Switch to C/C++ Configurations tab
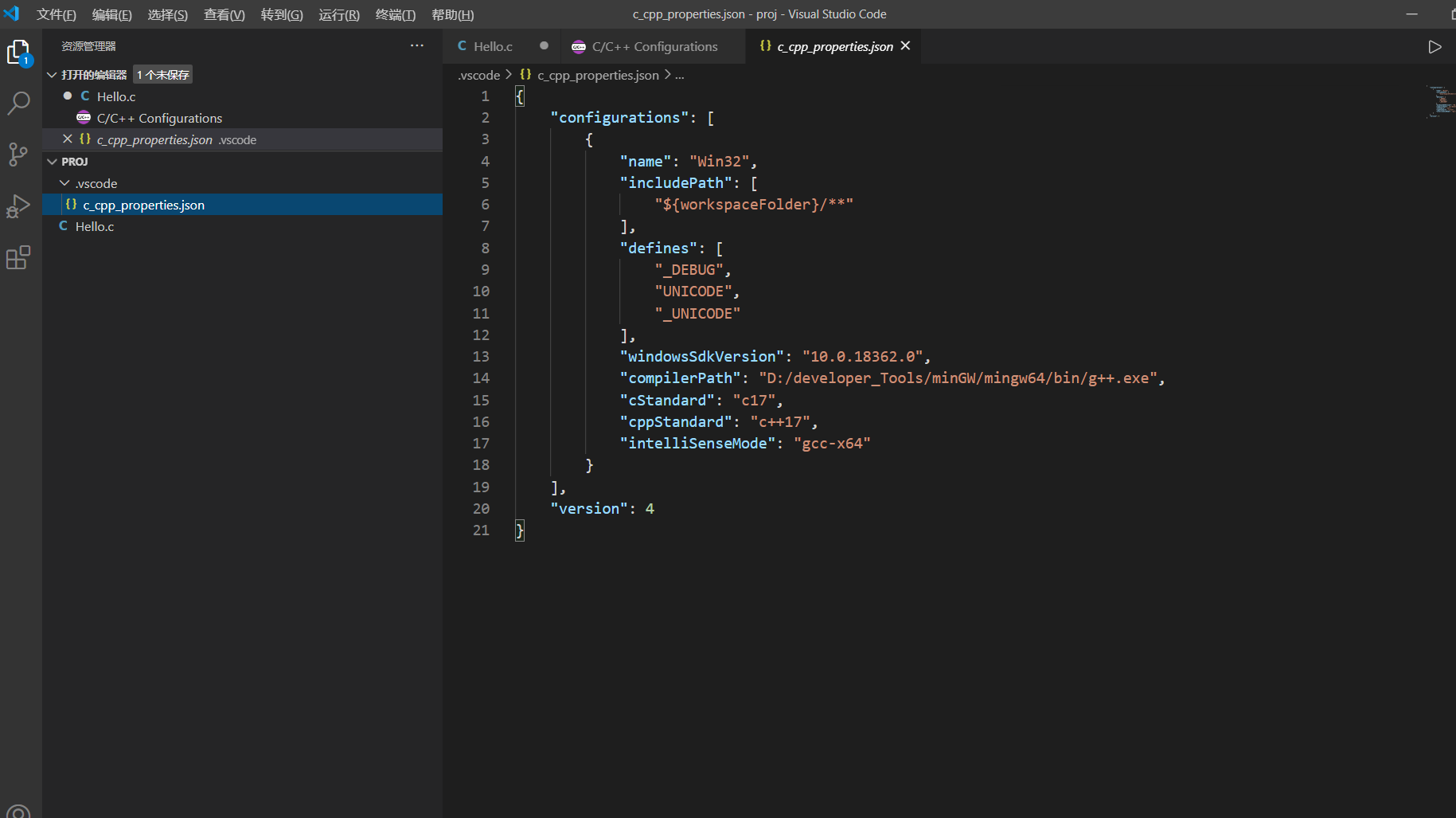1456x818 pixels. [x=654, y=47]
